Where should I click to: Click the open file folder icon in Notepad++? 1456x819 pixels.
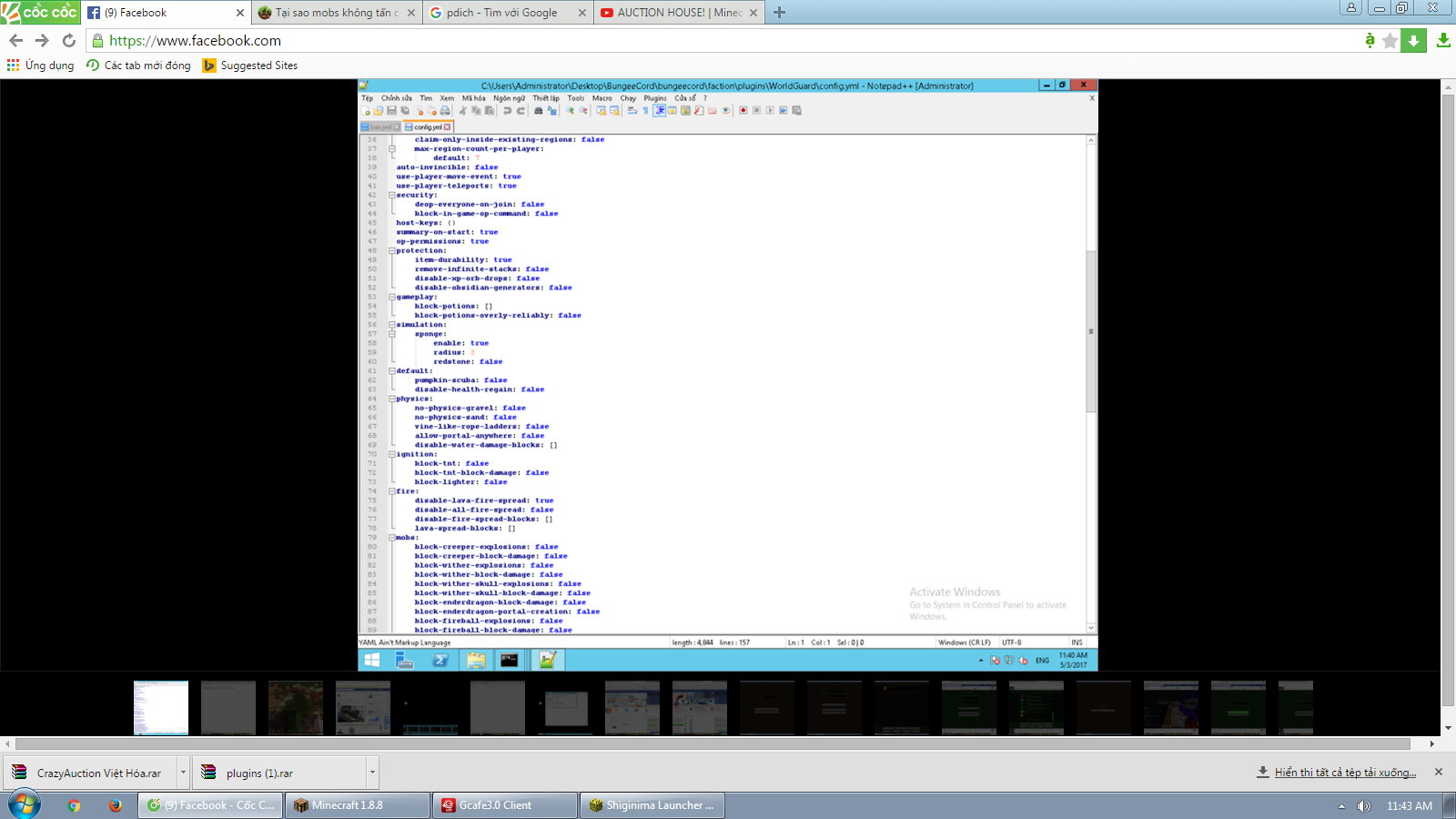point(379,111)
